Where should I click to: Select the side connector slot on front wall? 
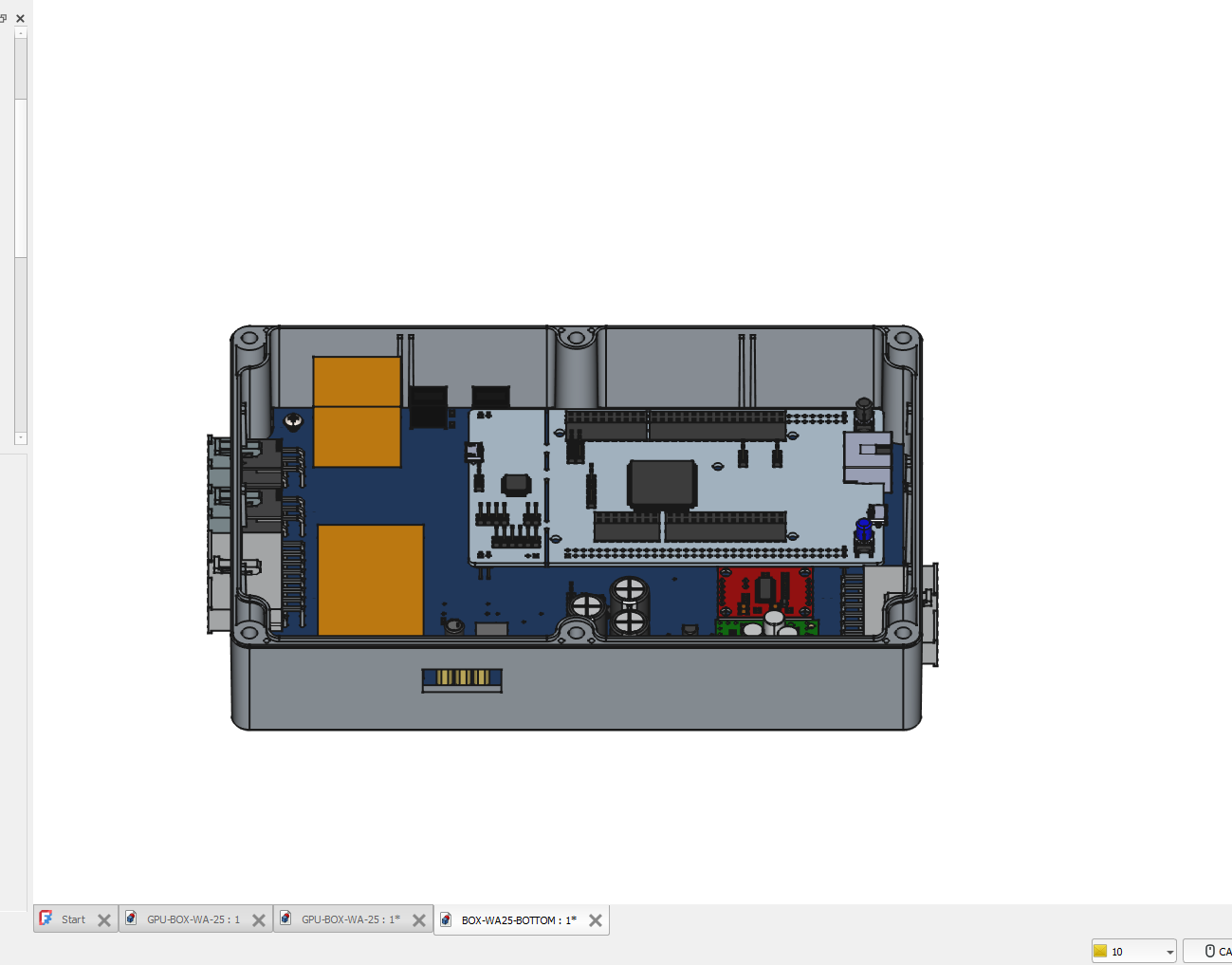pyautogui.click(x=462, y=679)
